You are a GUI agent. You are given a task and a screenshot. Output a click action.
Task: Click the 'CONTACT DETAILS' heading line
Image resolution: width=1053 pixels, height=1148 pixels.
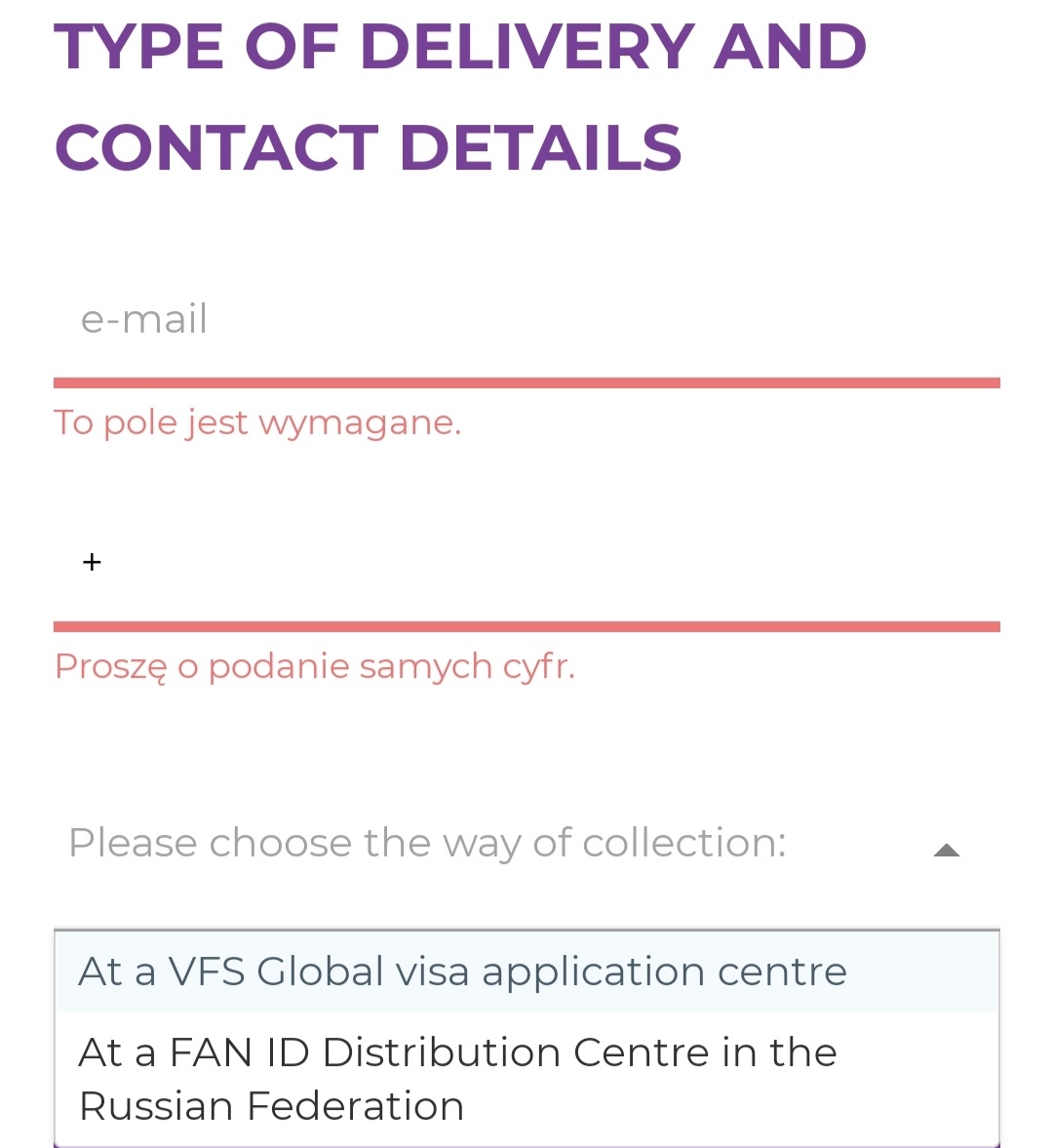click(x=369, y=147)
